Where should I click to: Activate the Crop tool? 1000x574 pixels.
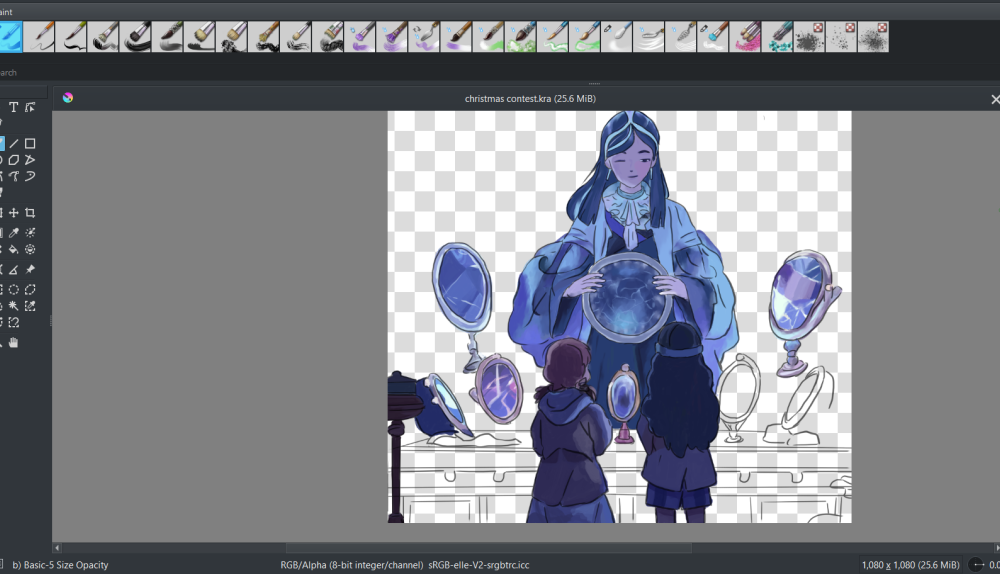tap(30, 213)
